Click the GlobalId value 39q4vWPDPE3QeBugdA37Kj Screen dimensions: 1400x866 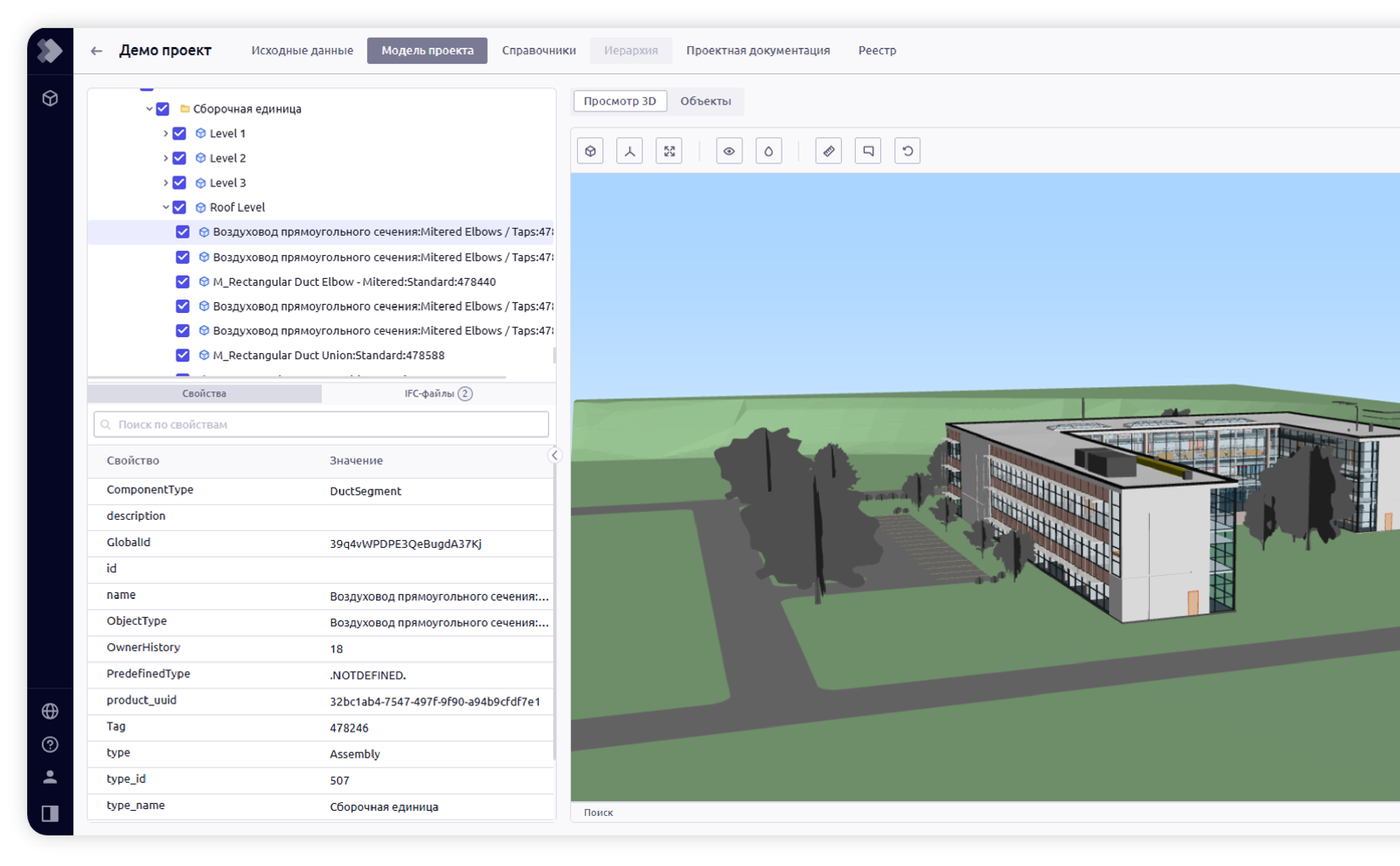coord(405,544)
